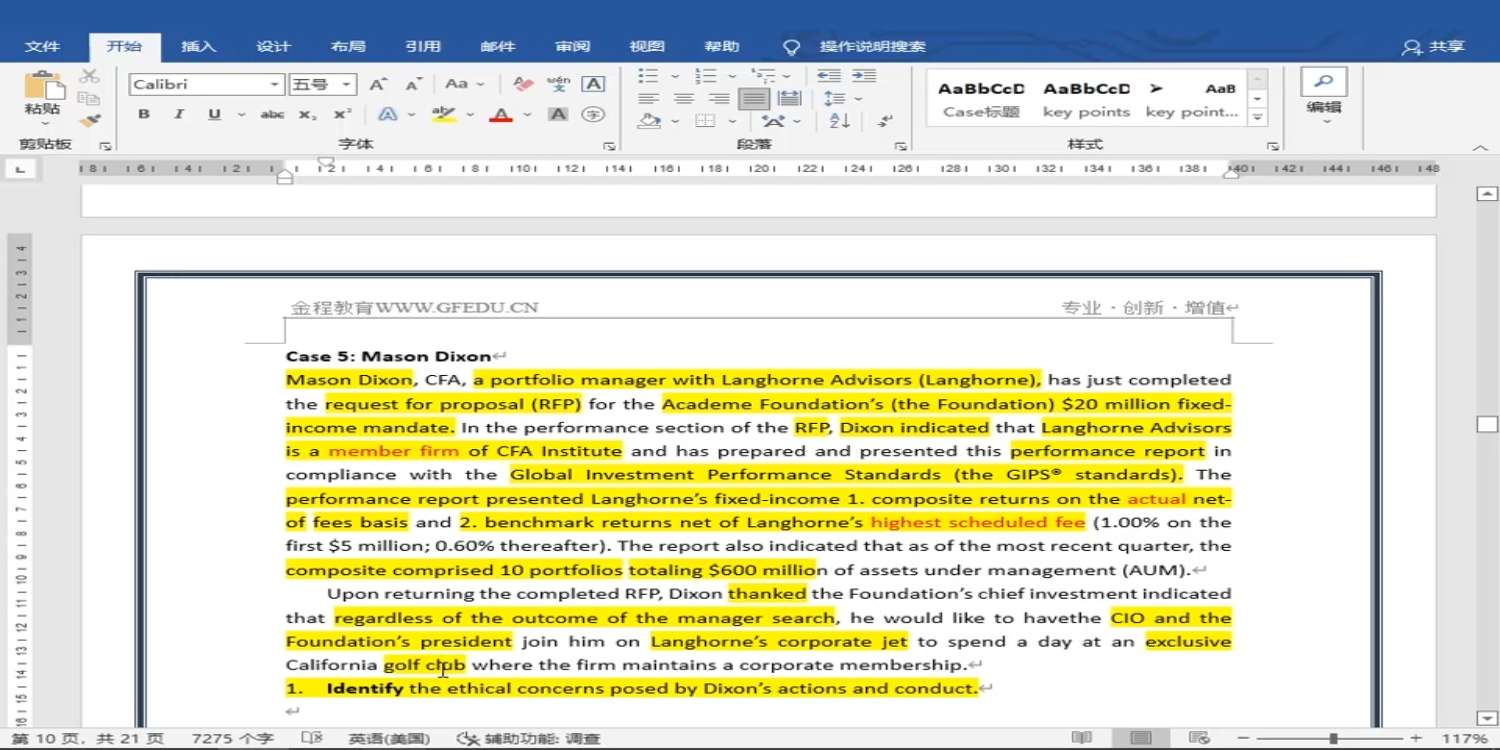The height and width of the screenshot is (750, 1500).
Task: Click the superscript x² icon
Action: [342, 115]
